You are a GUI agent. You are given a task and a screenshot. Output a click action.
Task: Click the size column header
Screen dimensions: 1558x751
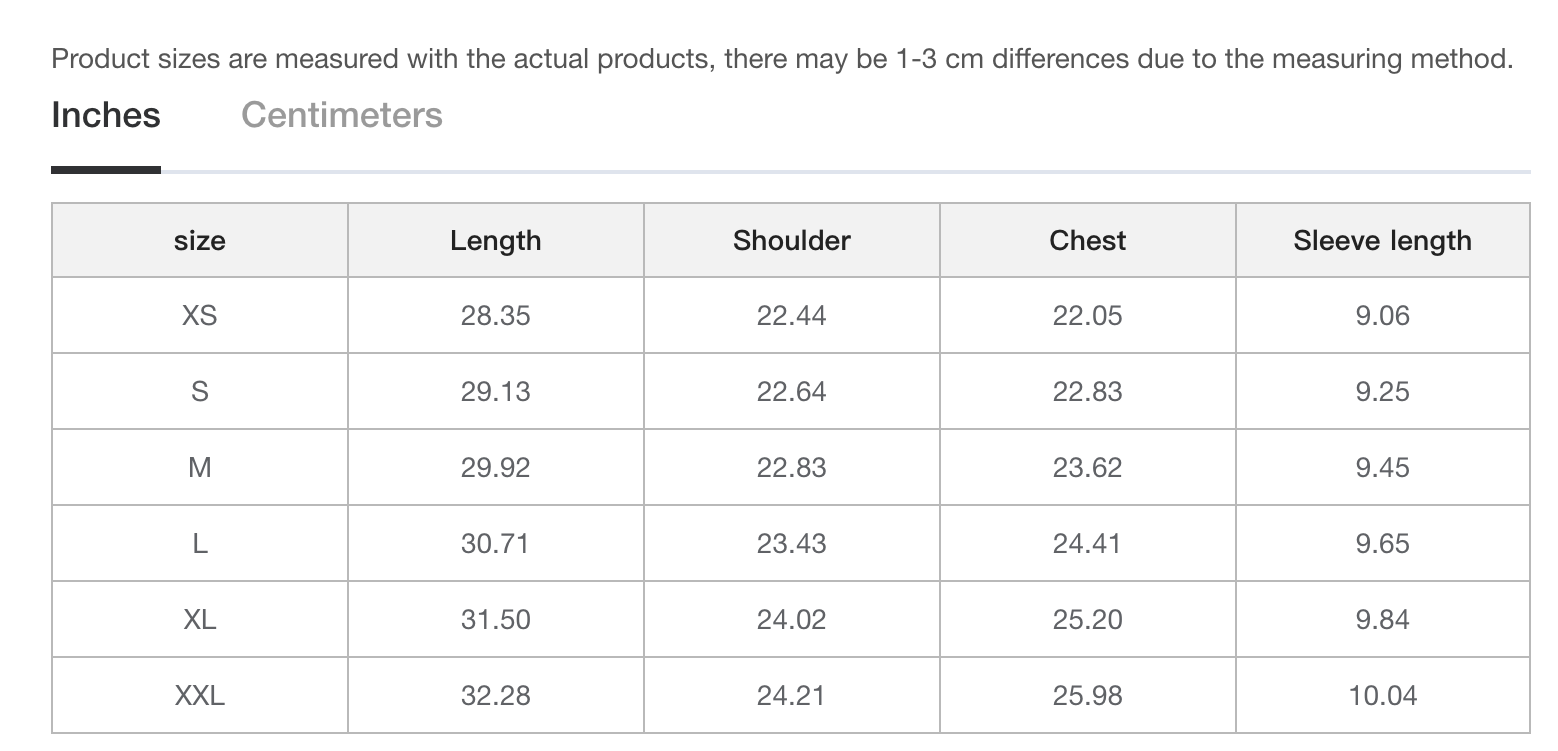[200, 240]
